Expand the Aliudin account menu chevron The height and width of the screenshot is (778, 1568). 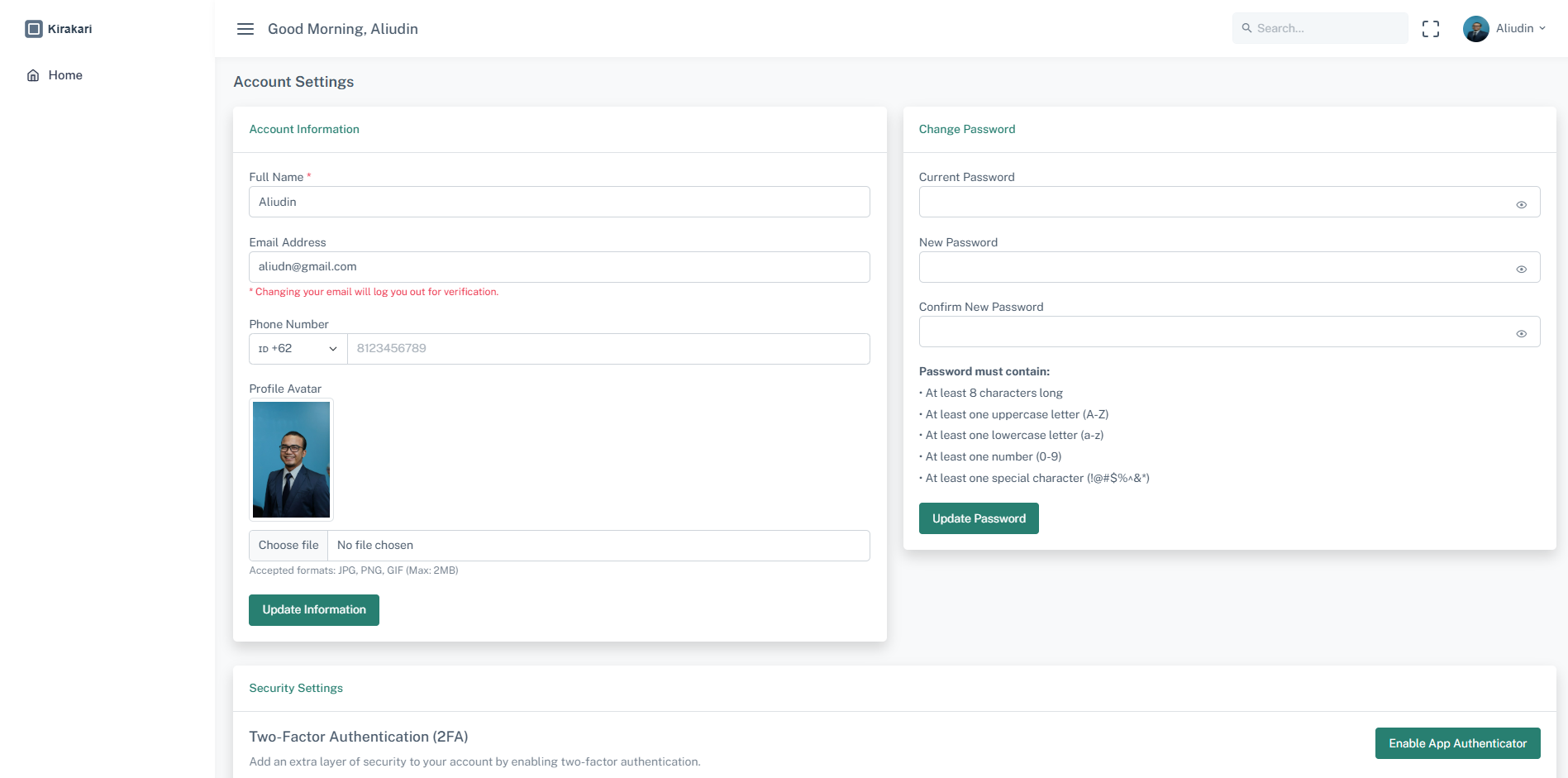pyautogui.click(x=1542, y=28)
